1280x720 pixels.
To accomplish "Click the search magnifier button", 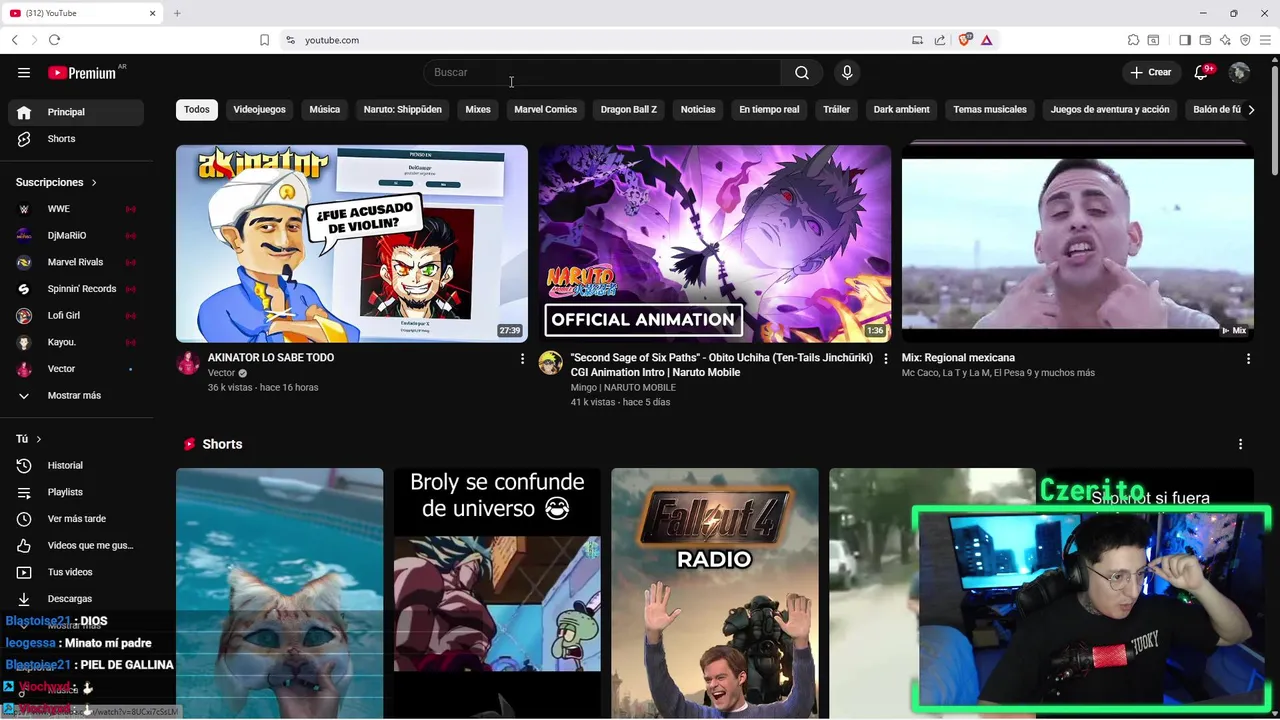I will click(802, 72).
